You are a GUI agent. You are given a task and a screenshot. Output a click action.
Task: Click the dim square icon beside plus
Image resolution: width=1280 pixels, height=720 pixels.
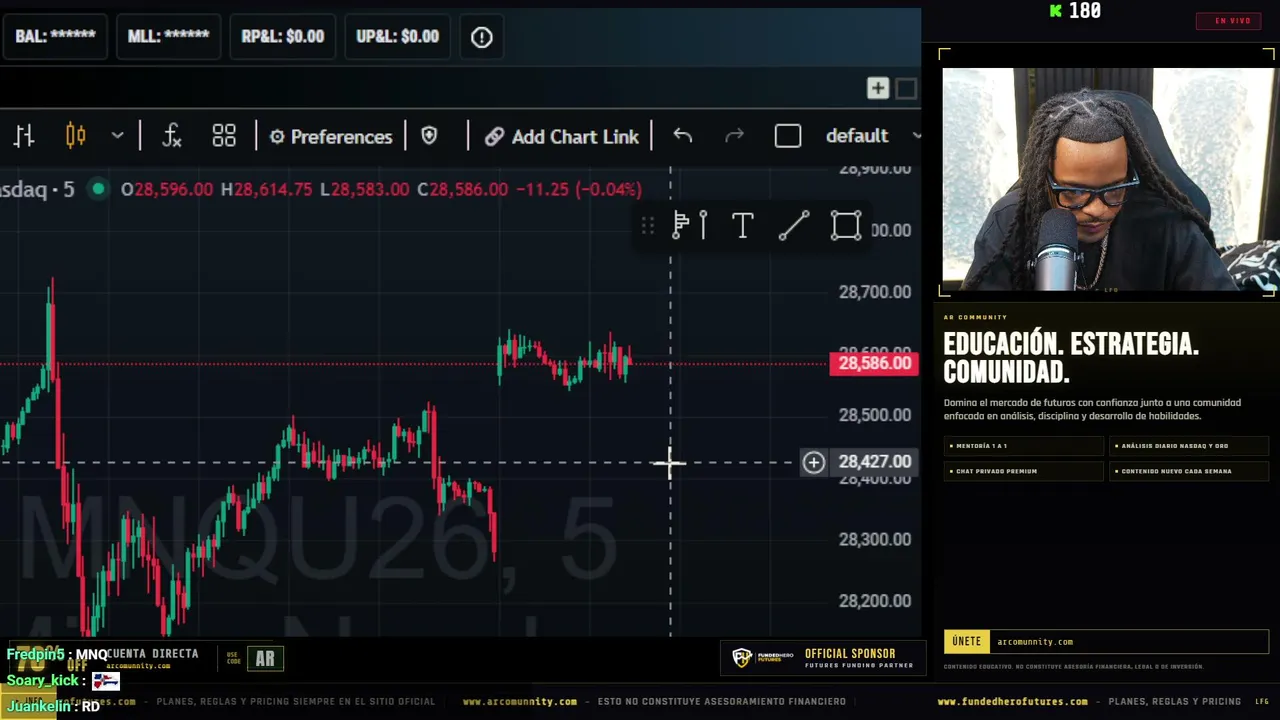coord(906,89)
